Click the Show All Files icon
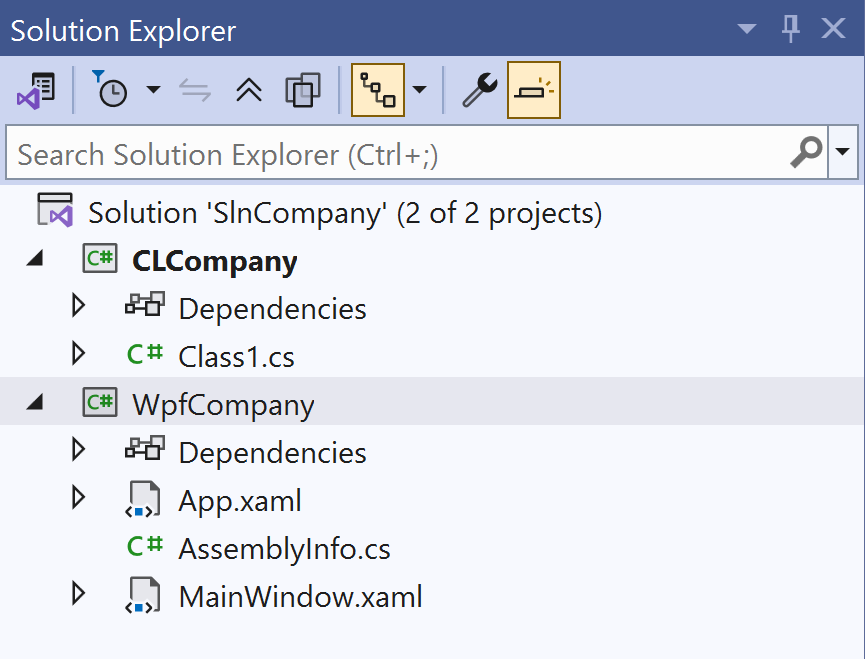865x659 pixels. tap(302, 90)
